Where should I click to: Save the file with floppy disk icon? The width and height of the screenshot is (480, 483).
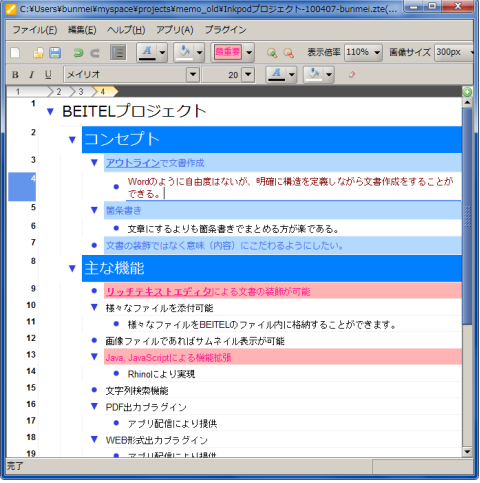click(x=55, y=53)
